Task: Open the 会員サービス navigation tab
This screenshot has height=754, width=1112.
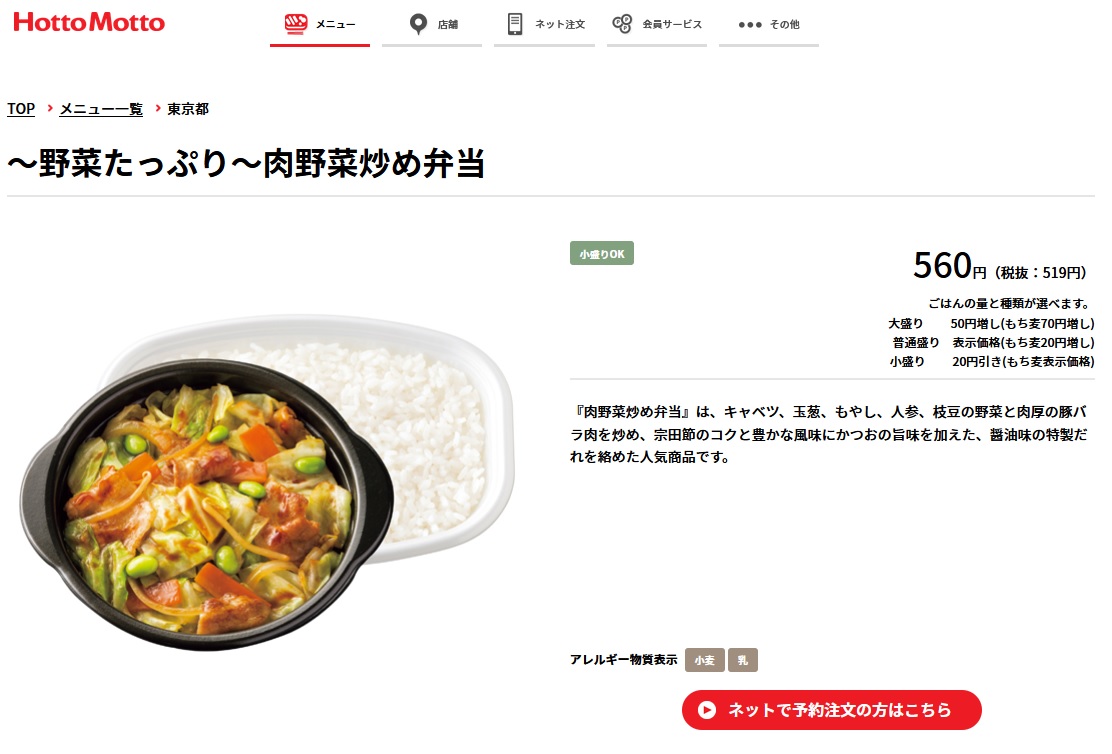Action: pyautogui.click(x=657, y=26)
